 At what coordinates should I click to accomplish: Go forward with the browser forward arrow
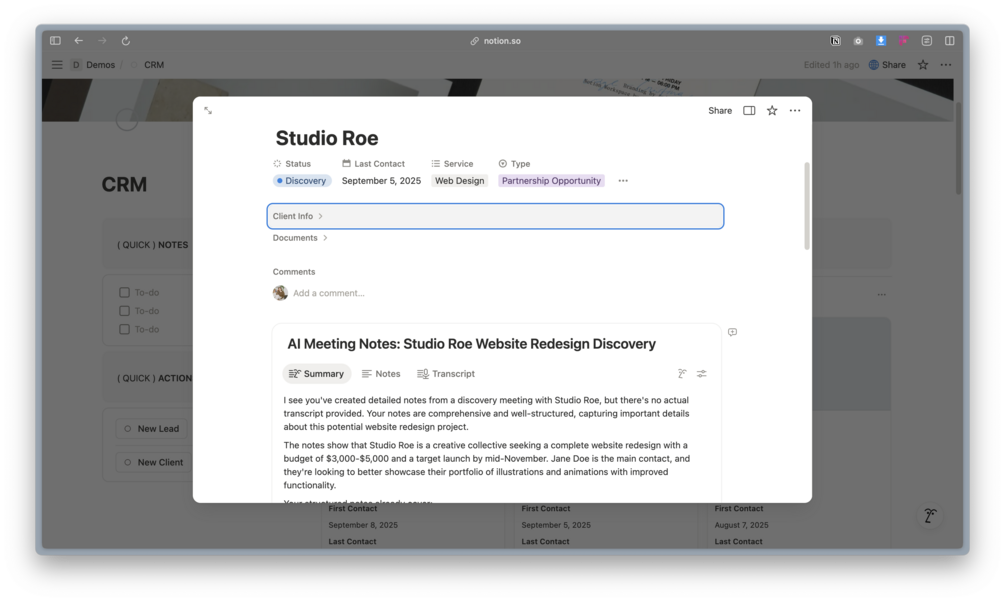tap(102, 40)
